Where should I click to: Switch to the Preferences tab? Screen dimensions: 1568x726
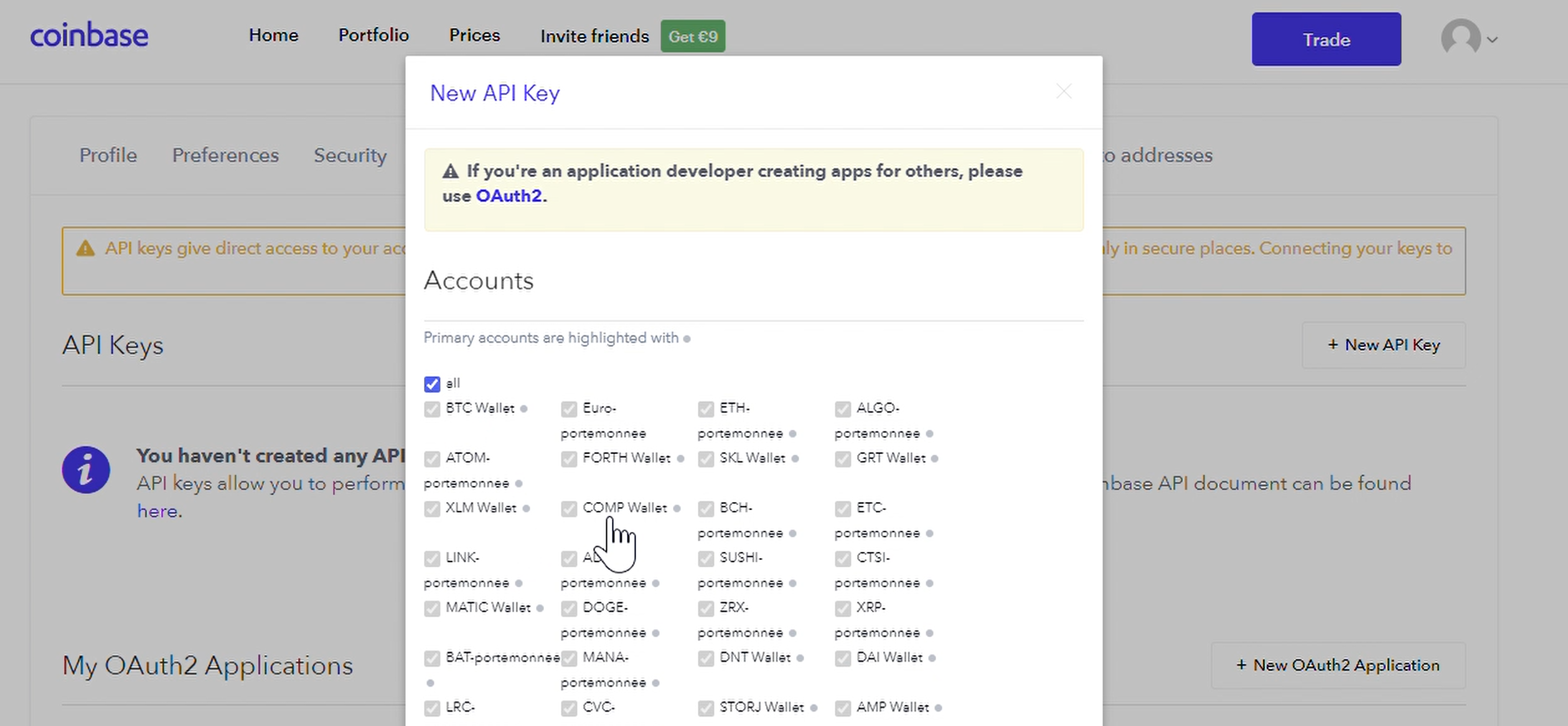[225, 155]
